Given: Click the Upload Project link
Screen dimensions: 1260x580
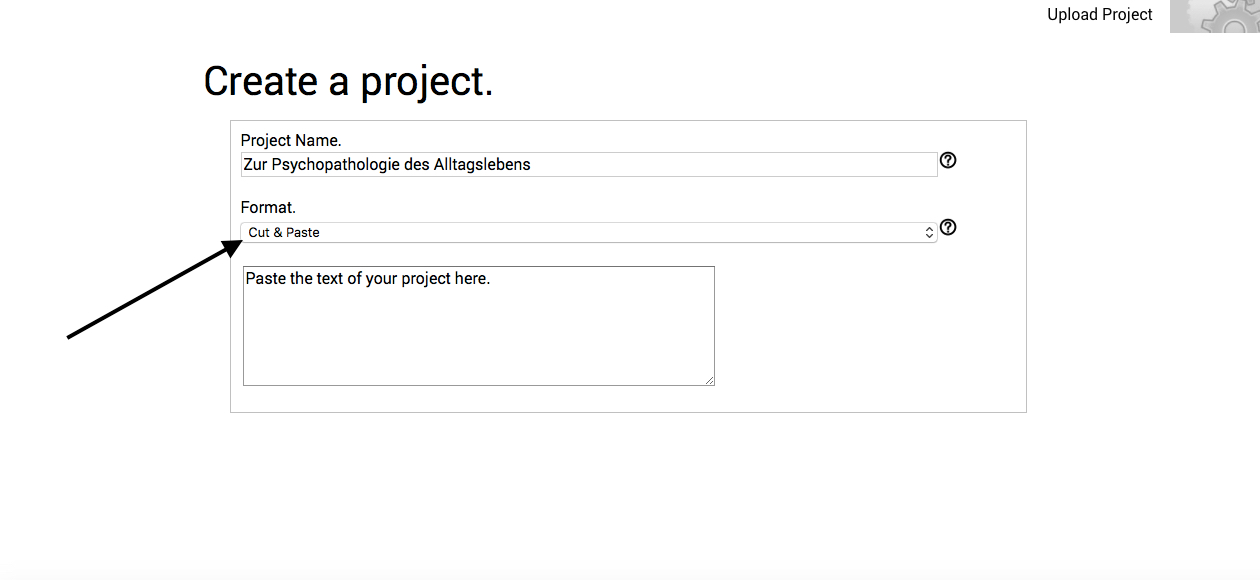Looking at the screenshot, I should click(x=1100, y=15).
